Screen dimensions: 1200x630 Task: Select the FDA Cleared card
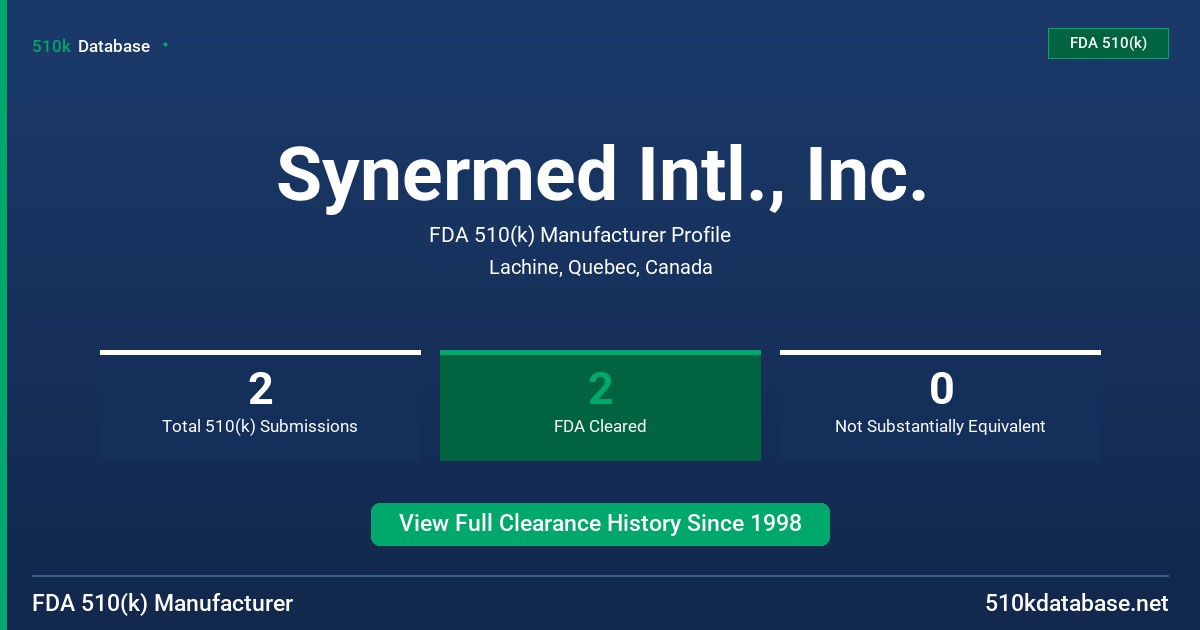600,405
